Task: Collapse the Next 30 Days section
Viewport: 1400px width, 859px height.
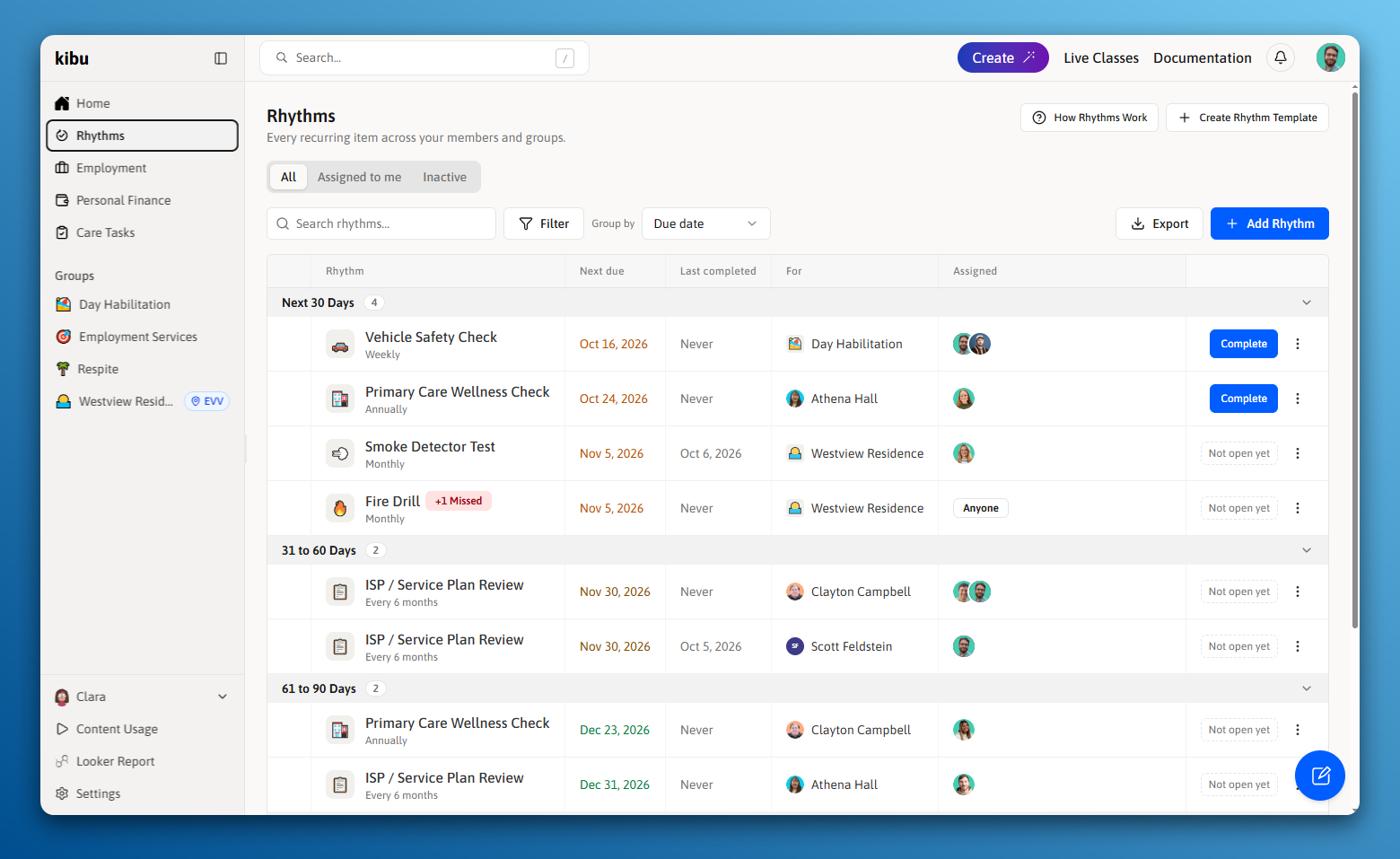Action: [x=1307, y=302]
